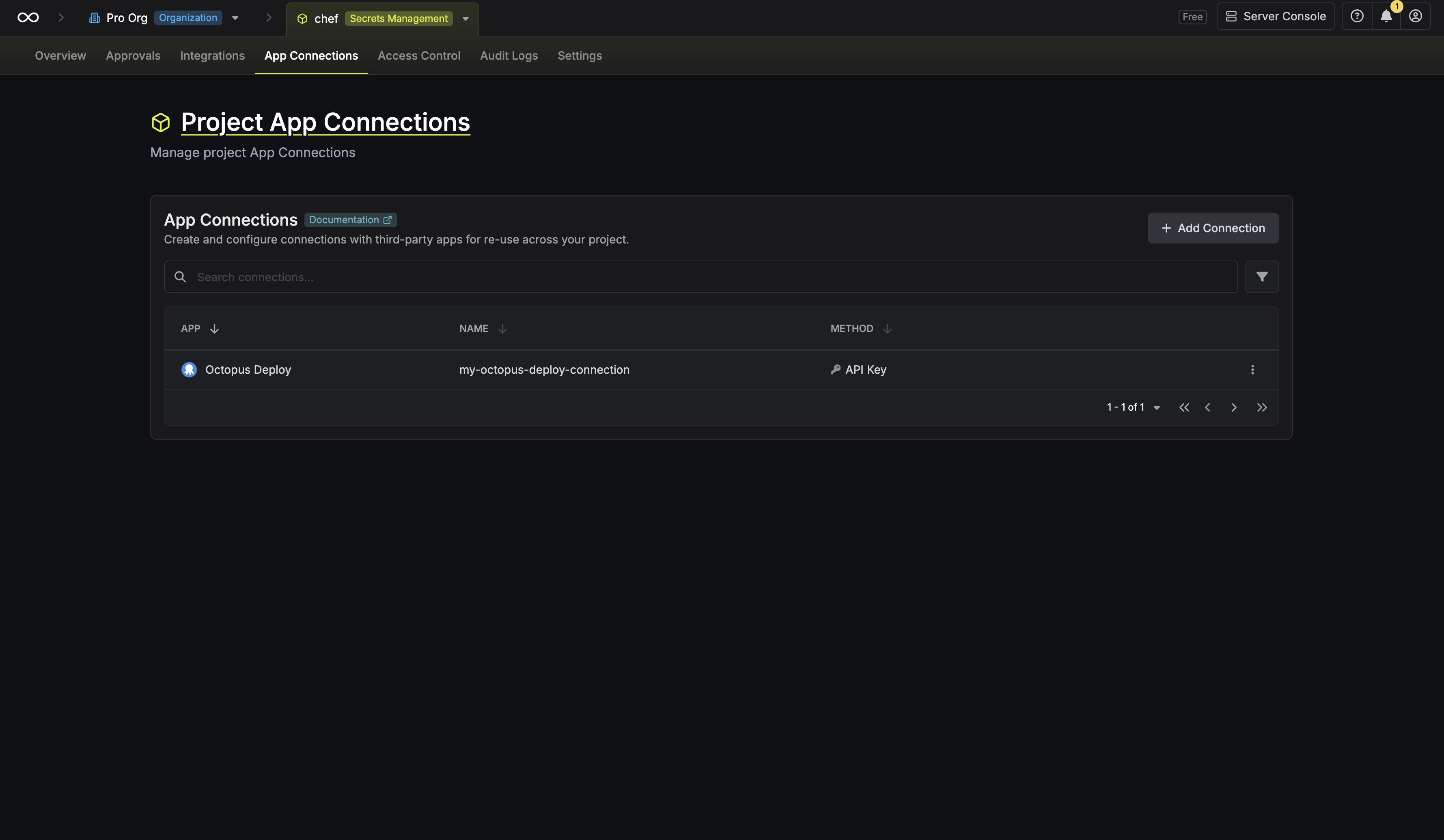
Task: Click the Infisical infinity logo
Action: click(28, 17)
